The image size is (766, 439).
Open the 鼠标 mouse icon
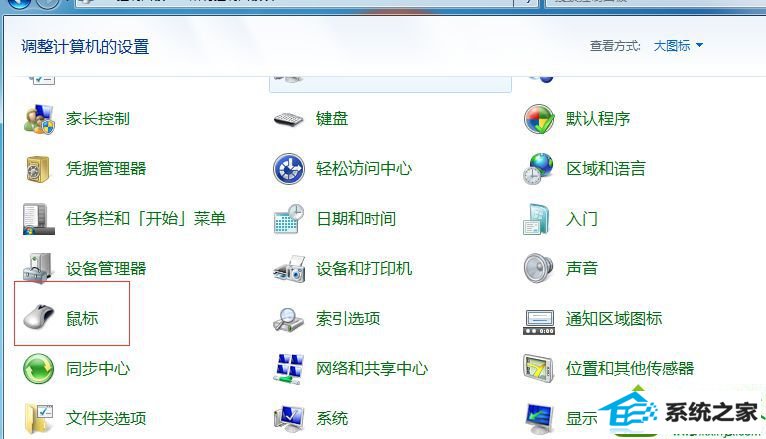[39, 317]
